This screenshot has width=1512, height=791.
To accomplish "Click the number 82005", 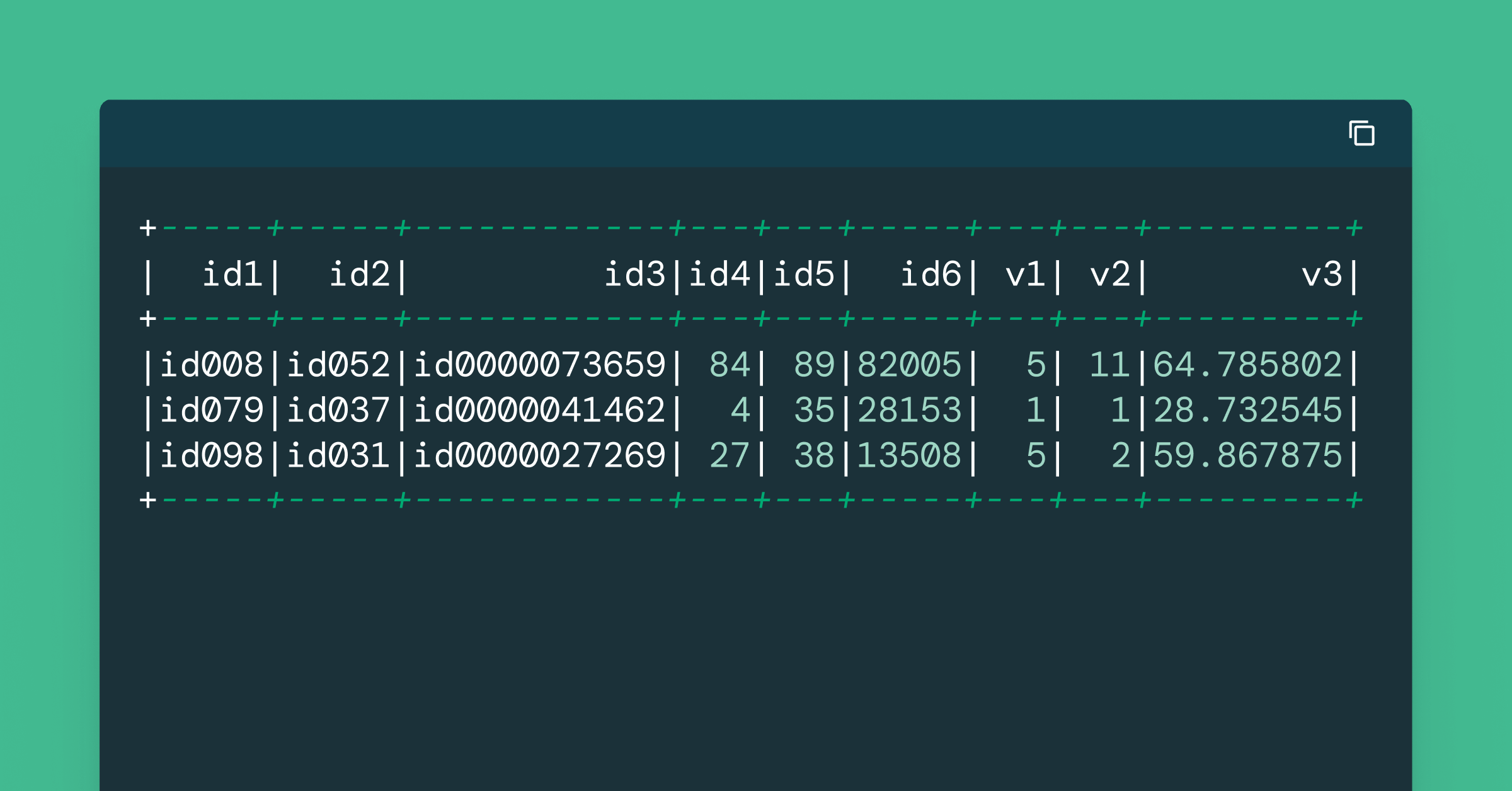I will (909, 365).
